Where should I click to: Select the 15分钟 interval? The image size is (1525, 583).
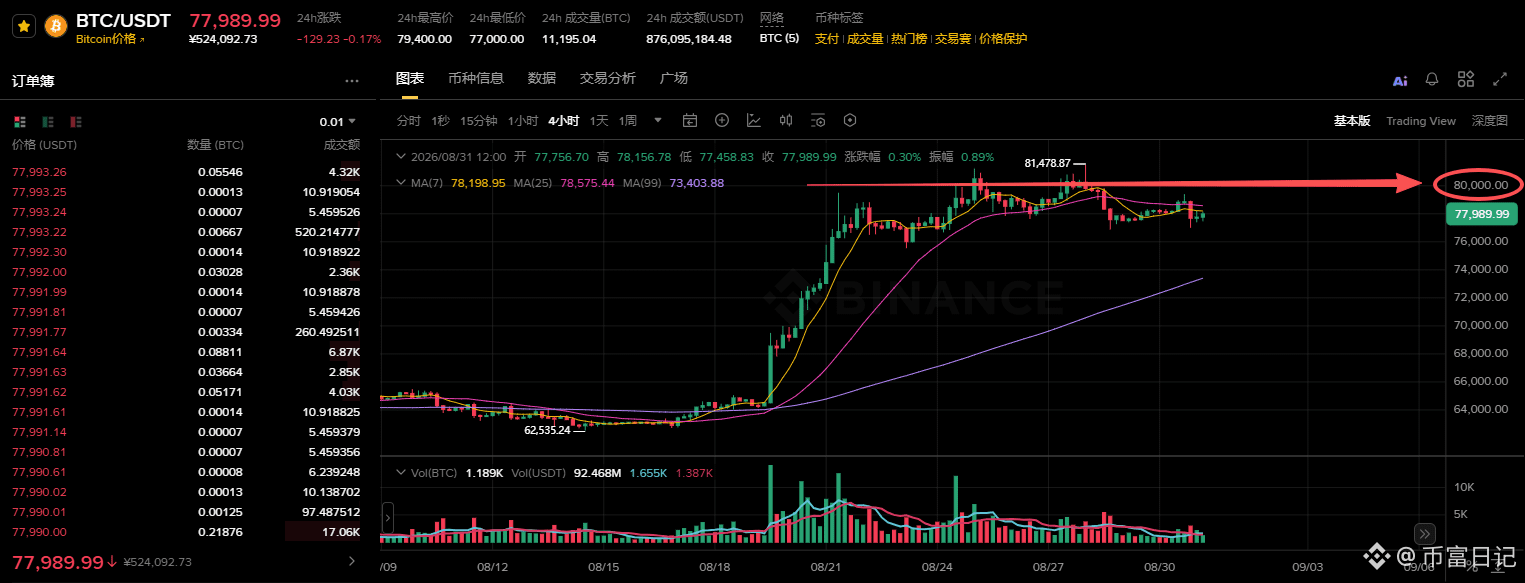click(x=479, y=121)
